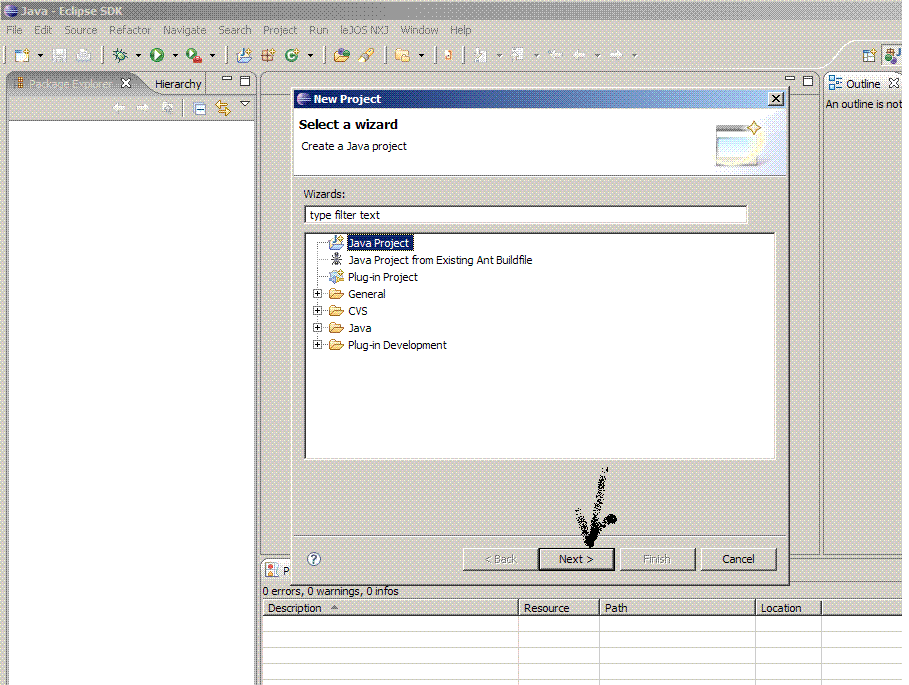
Task: Open the leJOS NXJ menu
Action: pos(364,30)
